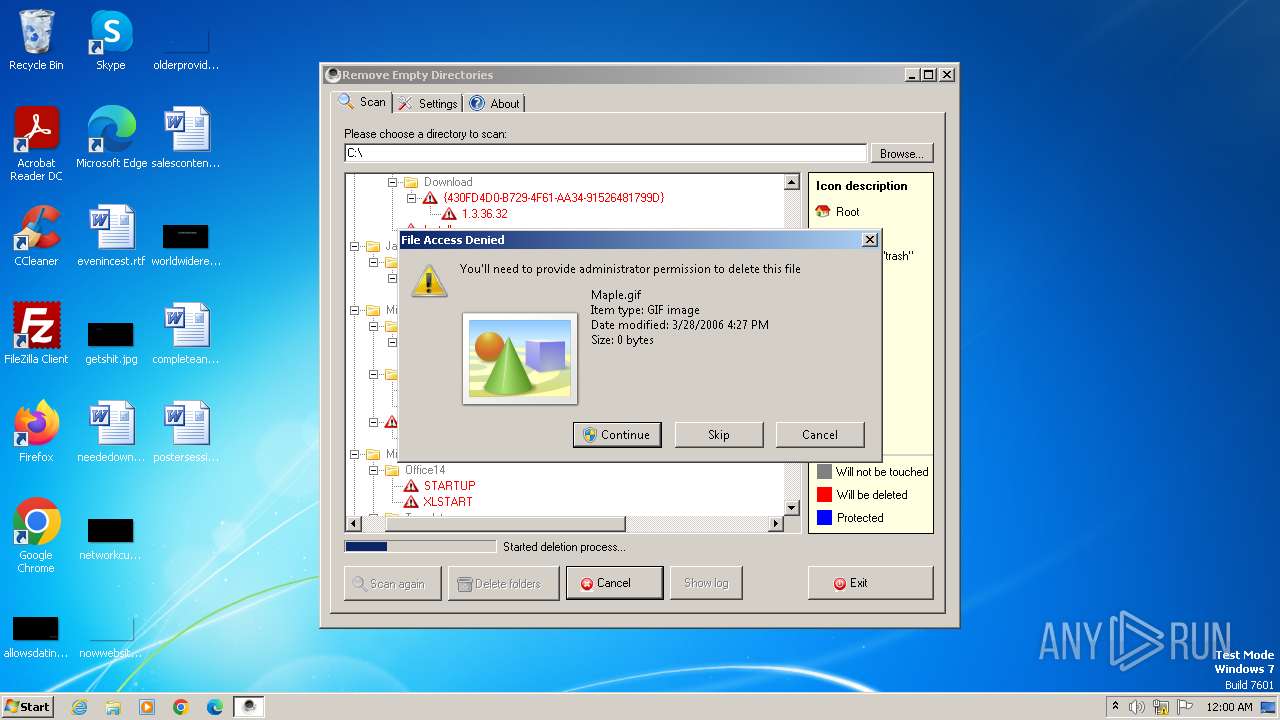Open the Recycle Bin desktop icon

(x=36, y=41)
